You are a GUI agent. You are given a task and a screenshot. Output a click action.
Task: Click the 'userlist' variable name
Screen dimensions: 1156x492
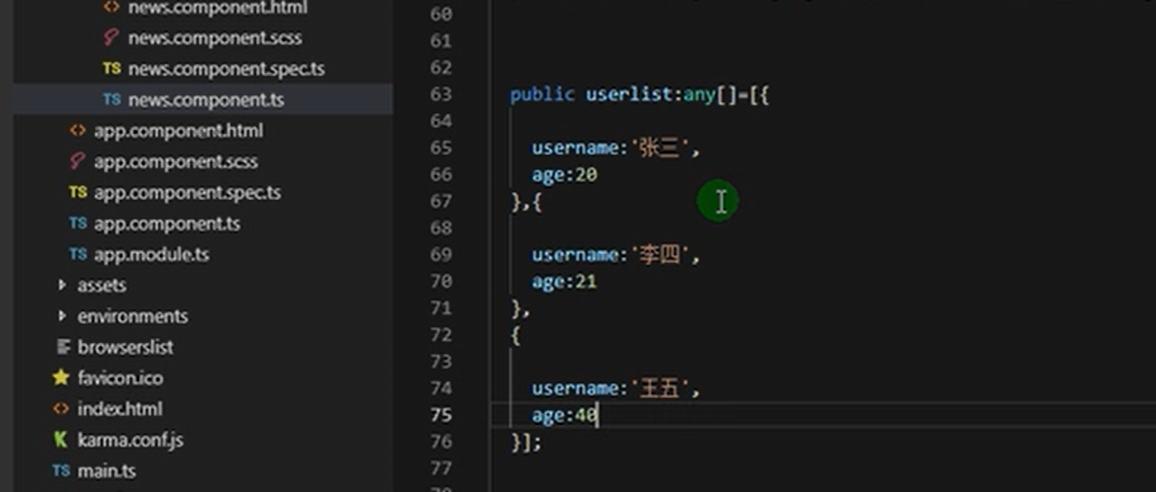pos(629,94)
